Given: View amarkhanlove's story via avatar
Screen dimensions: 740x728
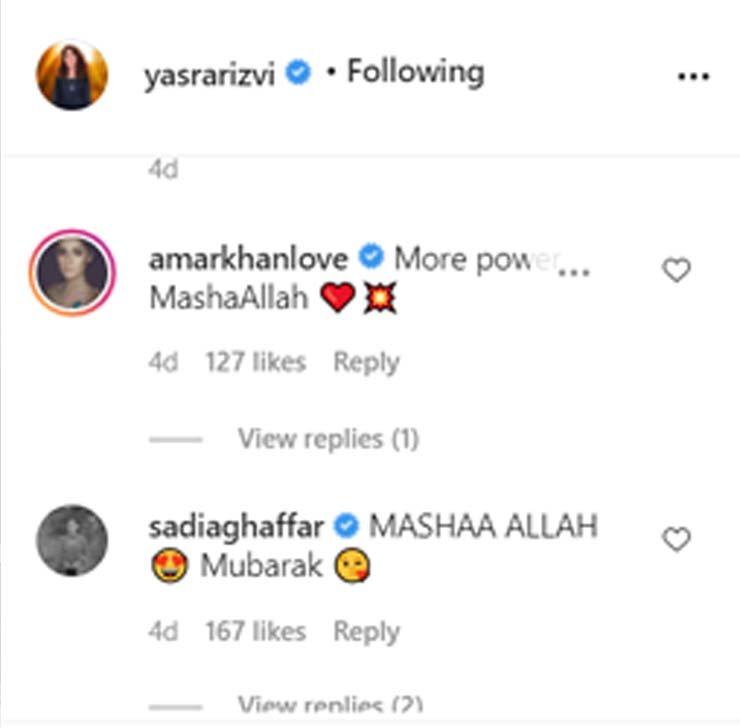Looking at the screenshot, I should pyautogui.click(x=72, y=272).
